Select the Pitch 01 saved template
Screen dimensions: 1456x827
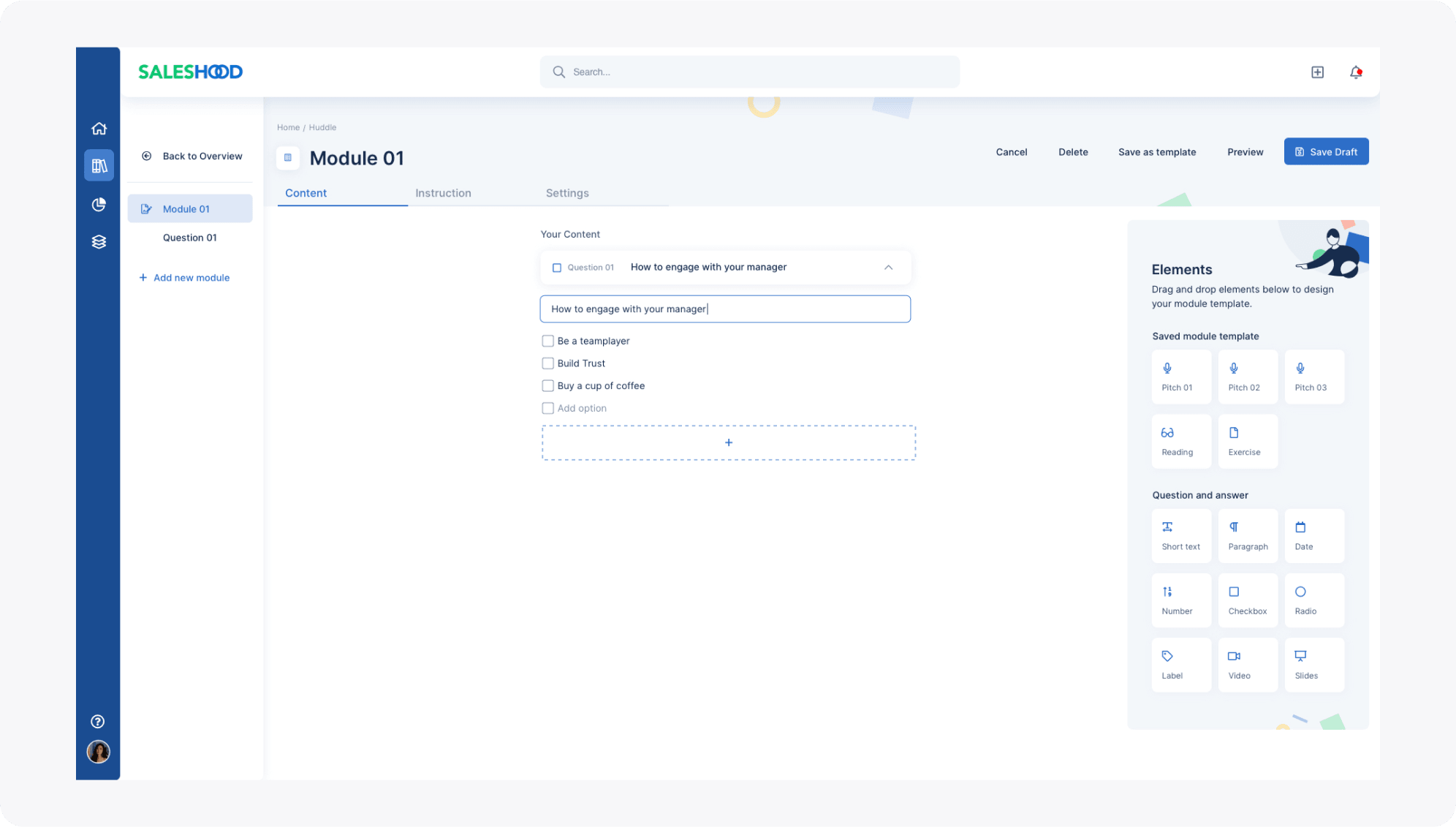click(x=1181, y=377)
